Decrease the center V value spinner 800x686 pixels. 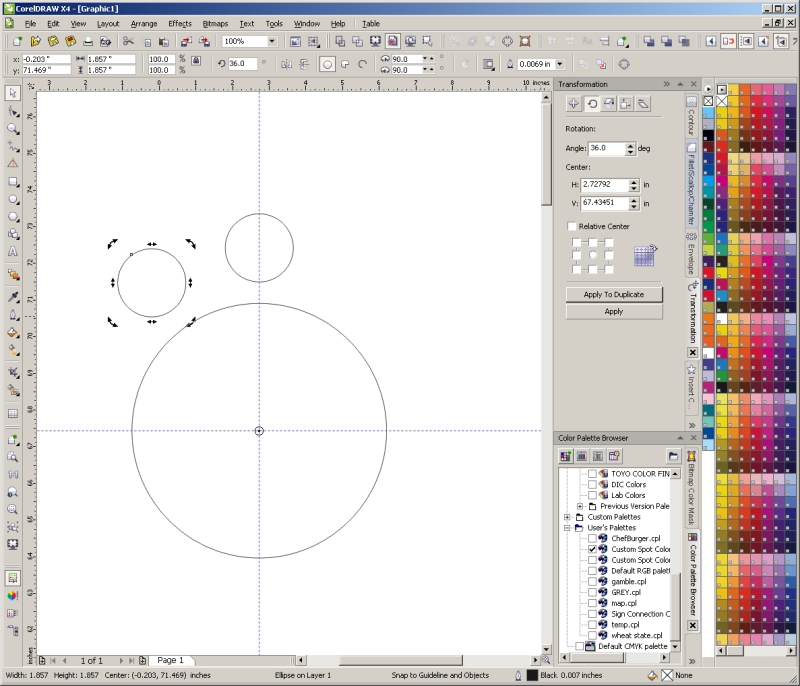(634, 207)
